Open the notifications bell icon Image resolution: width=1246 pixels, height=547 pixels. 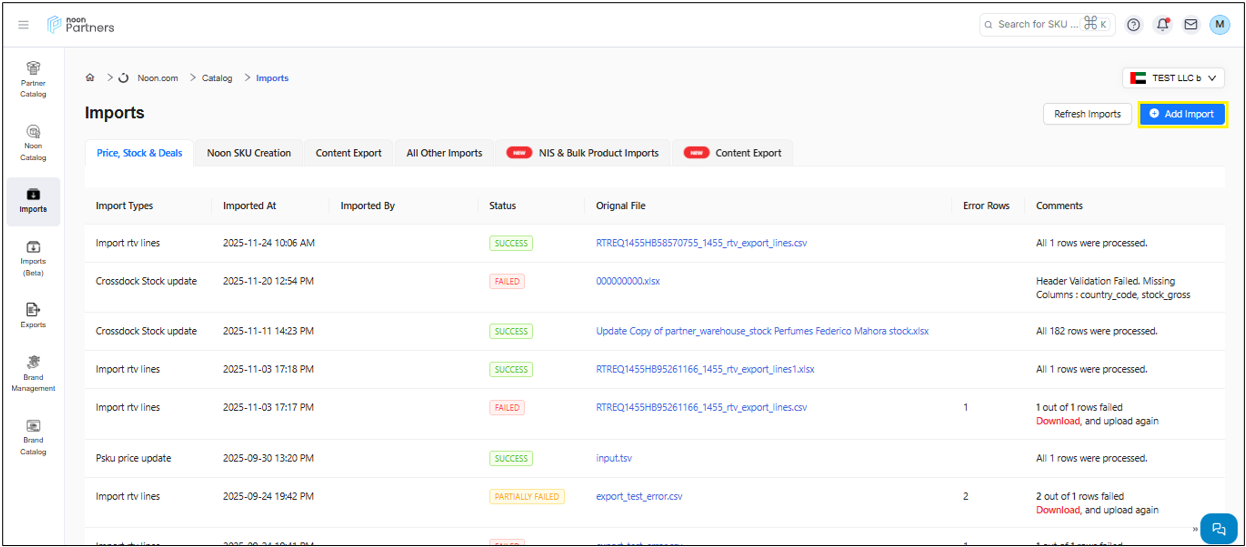[1162, 25]
